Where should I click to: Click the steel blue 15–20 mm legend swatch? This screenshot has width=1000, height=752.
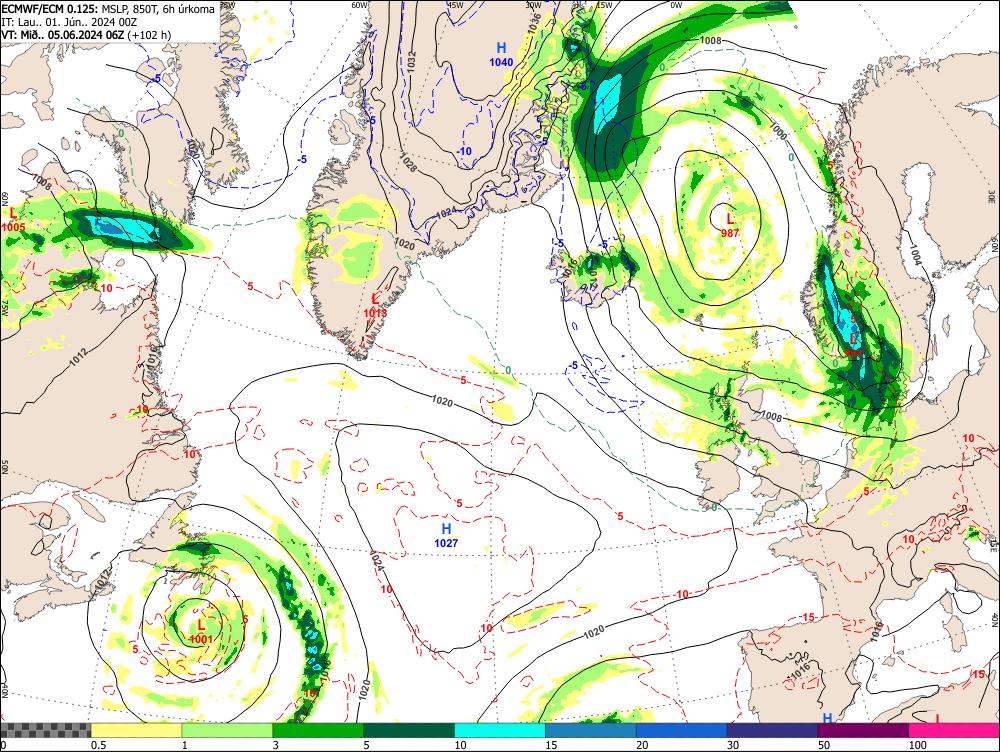click(x=591, y=730)
